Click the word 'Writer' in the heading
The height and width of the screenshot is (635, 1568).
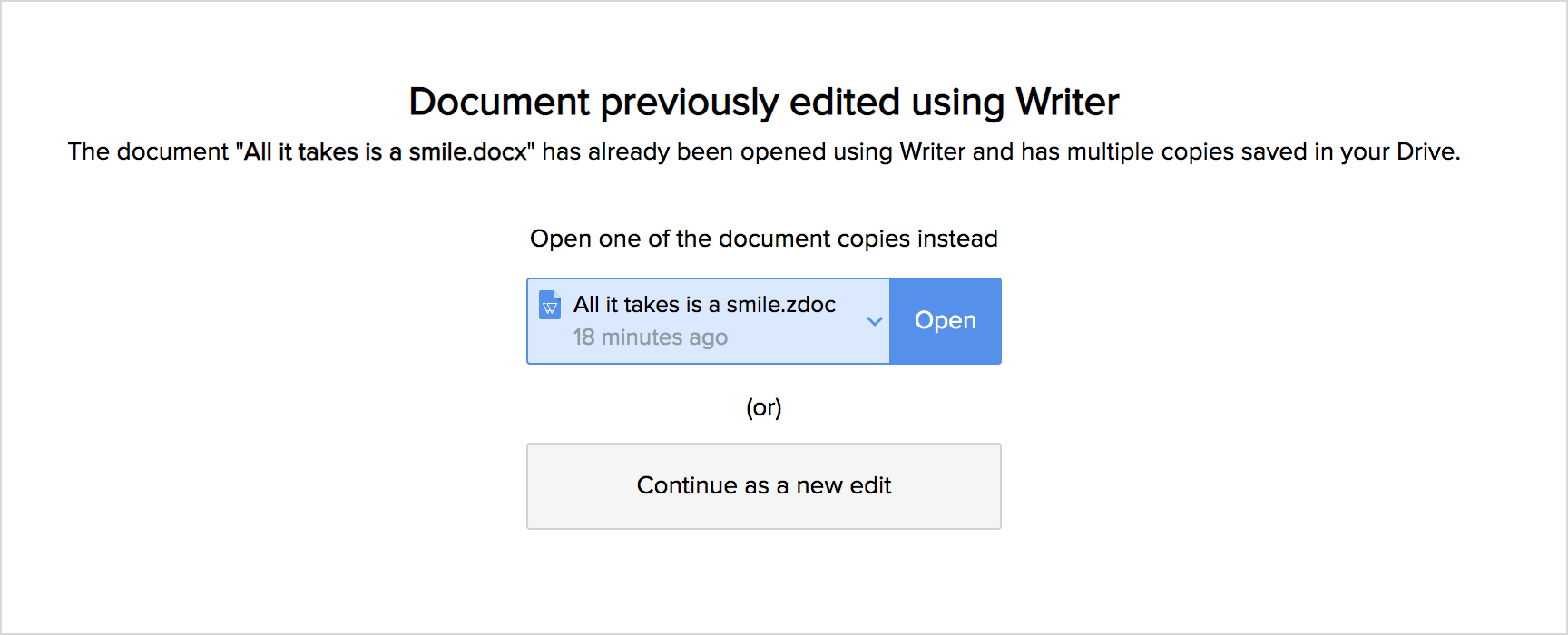click(1067, 102)
